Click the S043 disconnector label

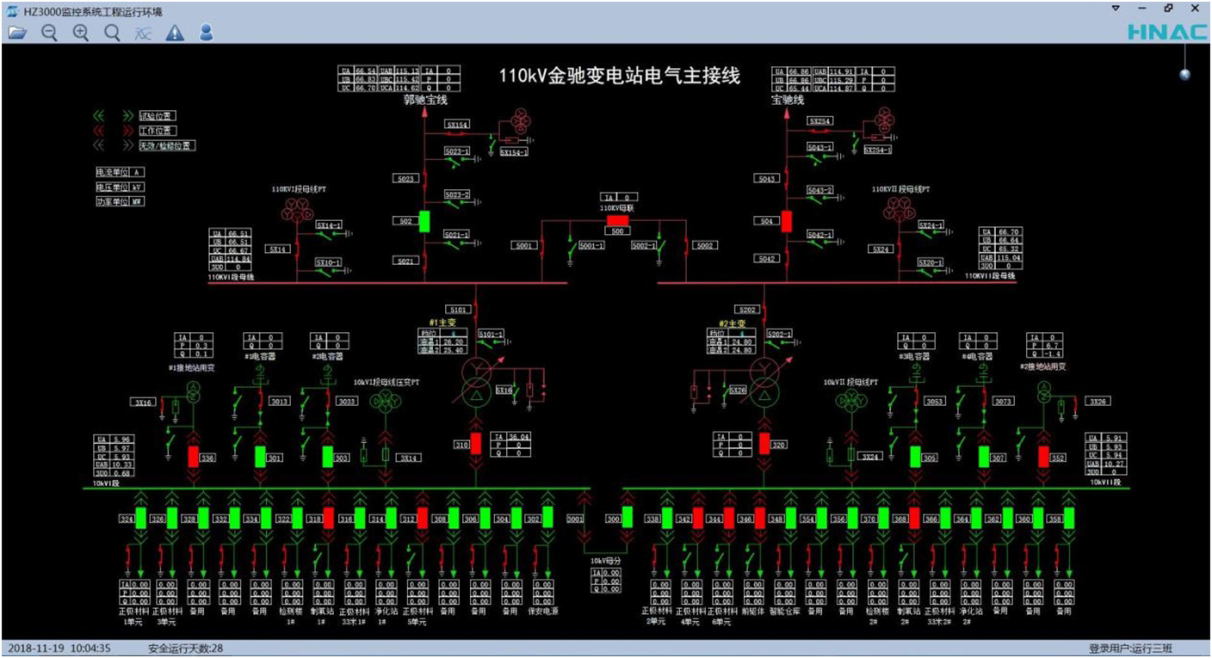tap(767, 179)
